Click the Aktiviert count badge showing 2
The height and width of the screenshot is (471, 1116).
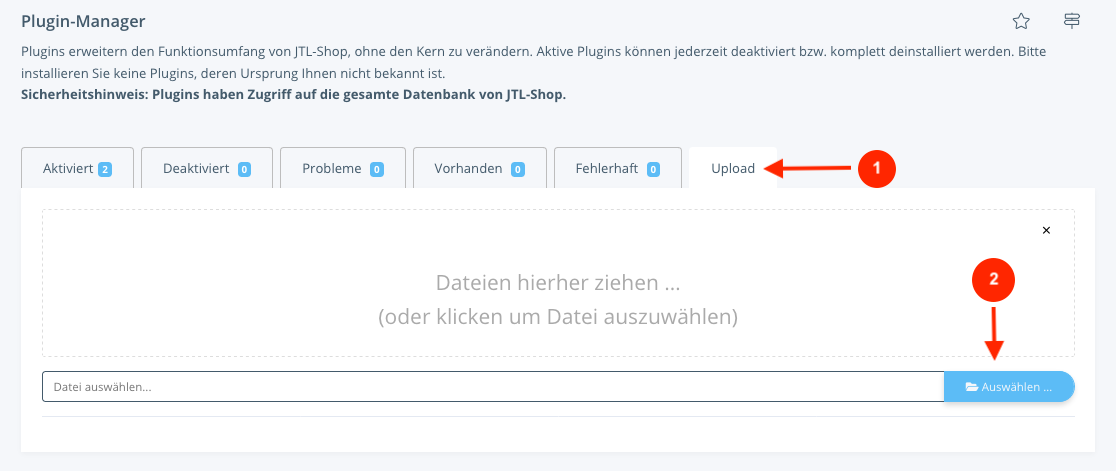click(105, 169)
